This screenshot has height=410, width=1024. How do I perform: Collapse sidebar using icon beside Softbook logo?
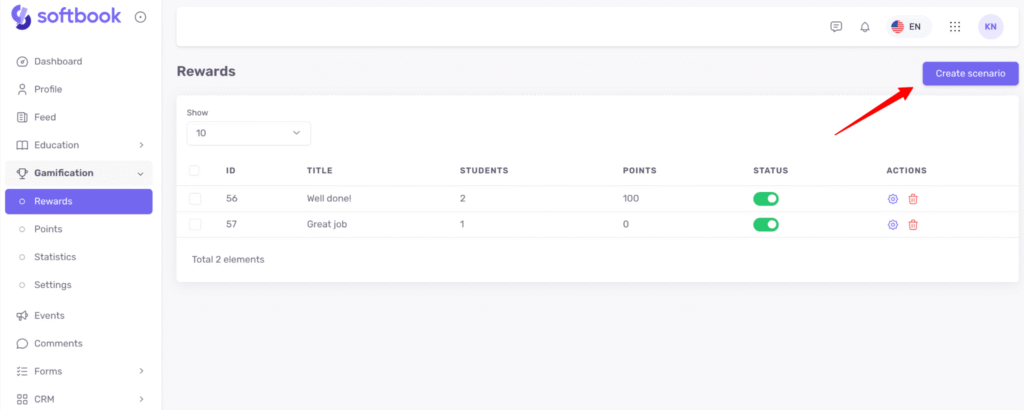[140, 17]
